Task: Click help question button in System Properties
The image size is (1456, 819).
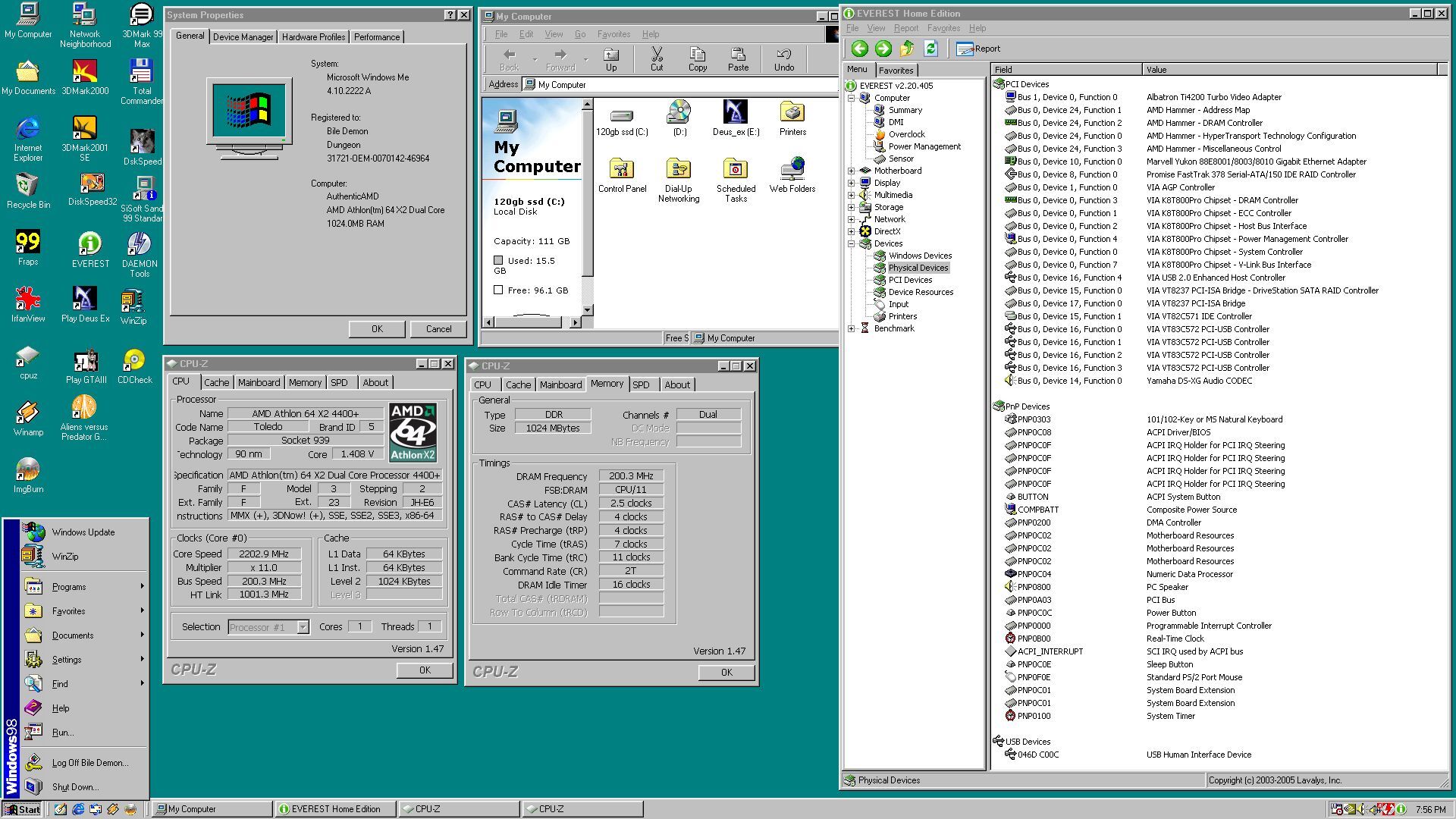Action: point(450,15)
